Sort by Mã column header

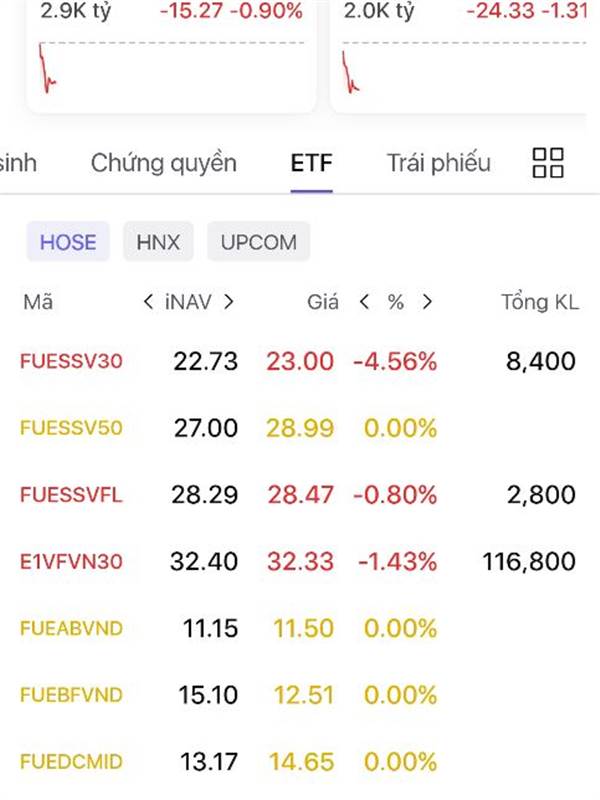[38, 302]
